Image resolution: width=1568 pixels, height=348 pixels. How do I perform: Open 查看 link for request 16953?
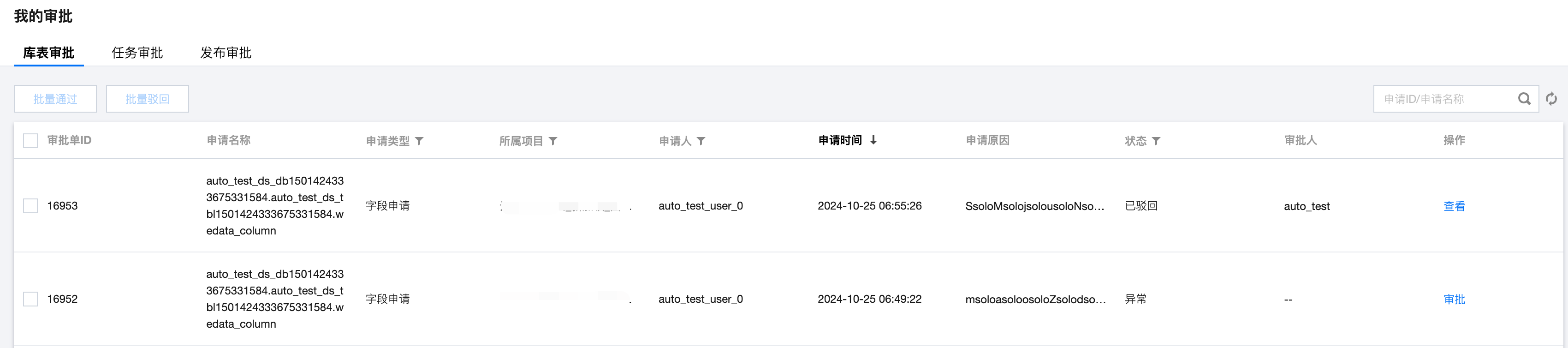[1454, 206]
